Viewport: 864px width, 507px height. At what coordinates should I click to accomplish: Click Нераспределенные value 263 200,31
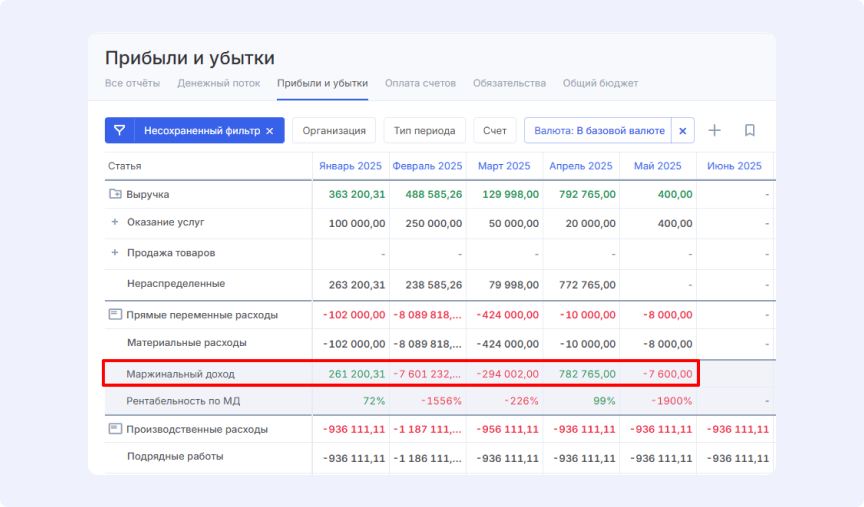click(x=357, y=285)
